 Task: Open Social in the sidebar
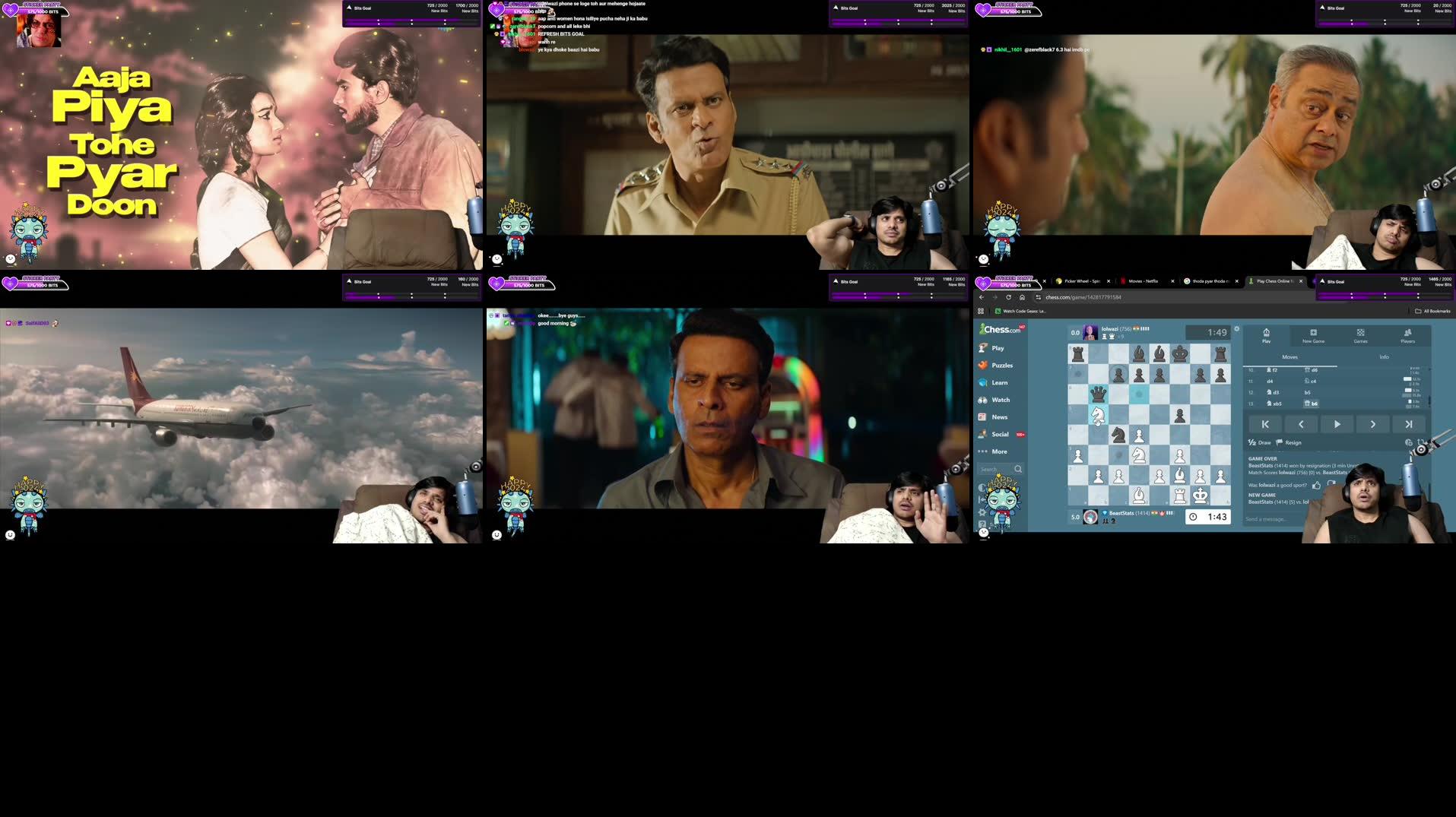coord(1001,434)
